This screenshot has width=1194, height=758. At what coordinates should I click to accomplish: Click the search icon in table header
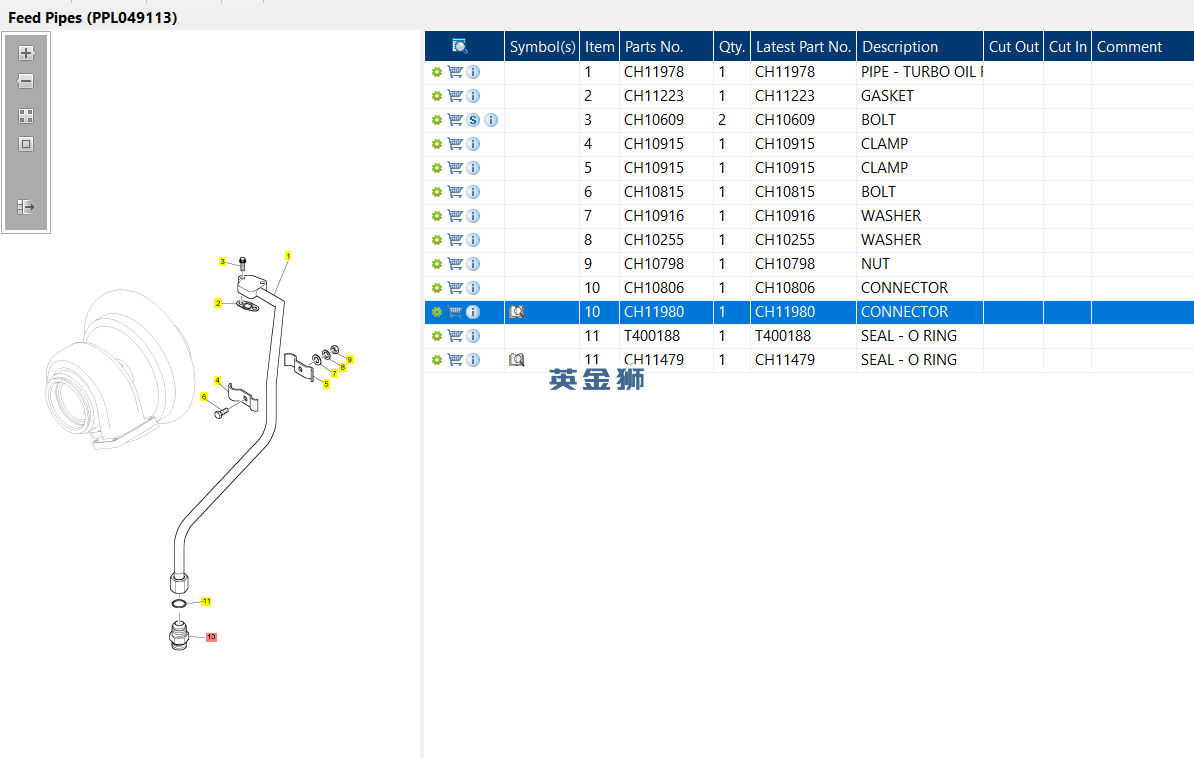459,46
